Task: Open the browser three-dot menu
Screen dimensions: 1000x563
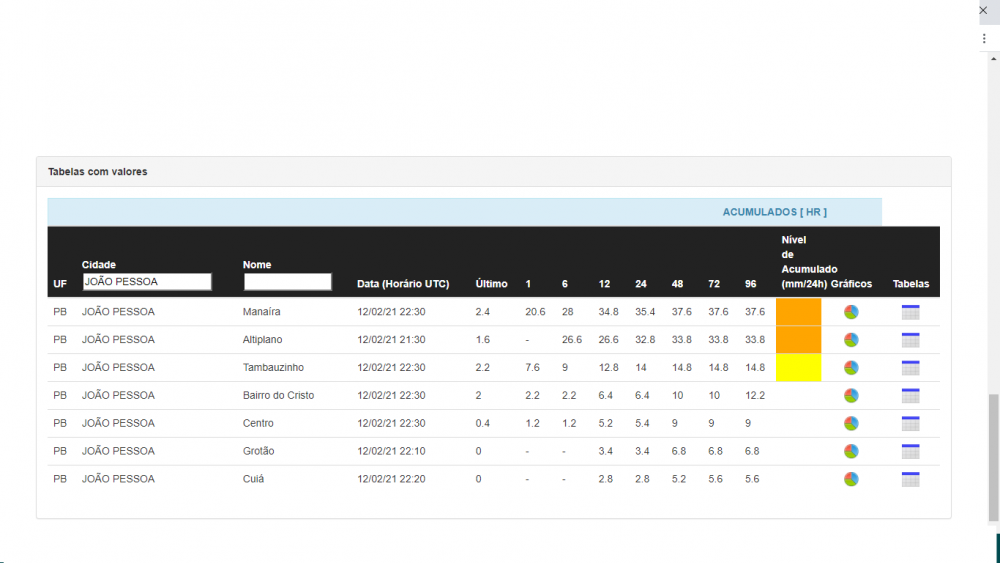Action: (x=984, y=38)
